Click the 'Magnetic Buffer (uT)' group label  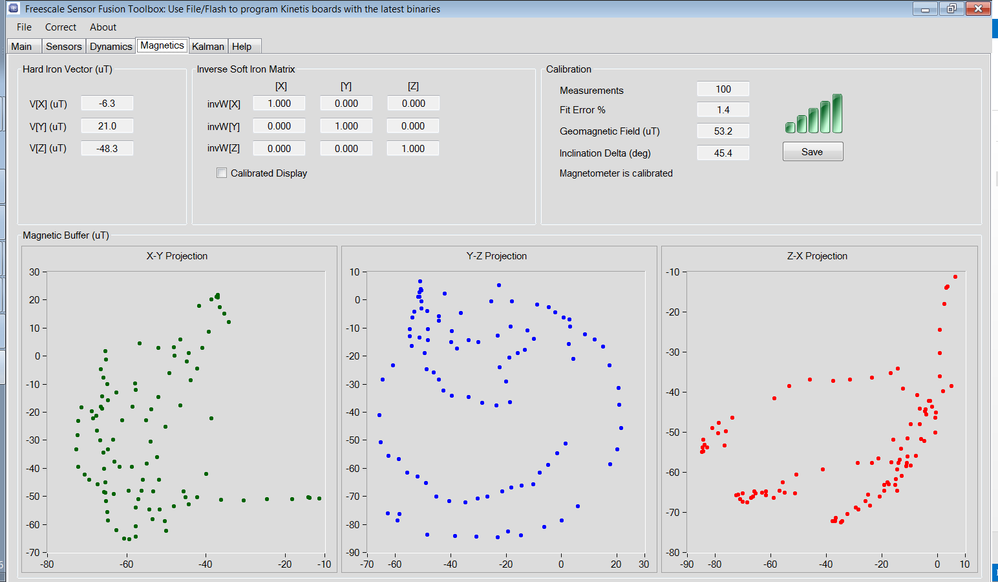click(x=66, y=236)
